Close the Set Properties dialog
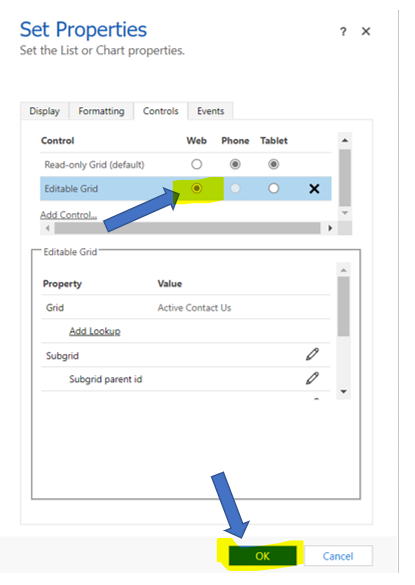Image resolution: width=415 pixels, height=585 pixels. 366,31
